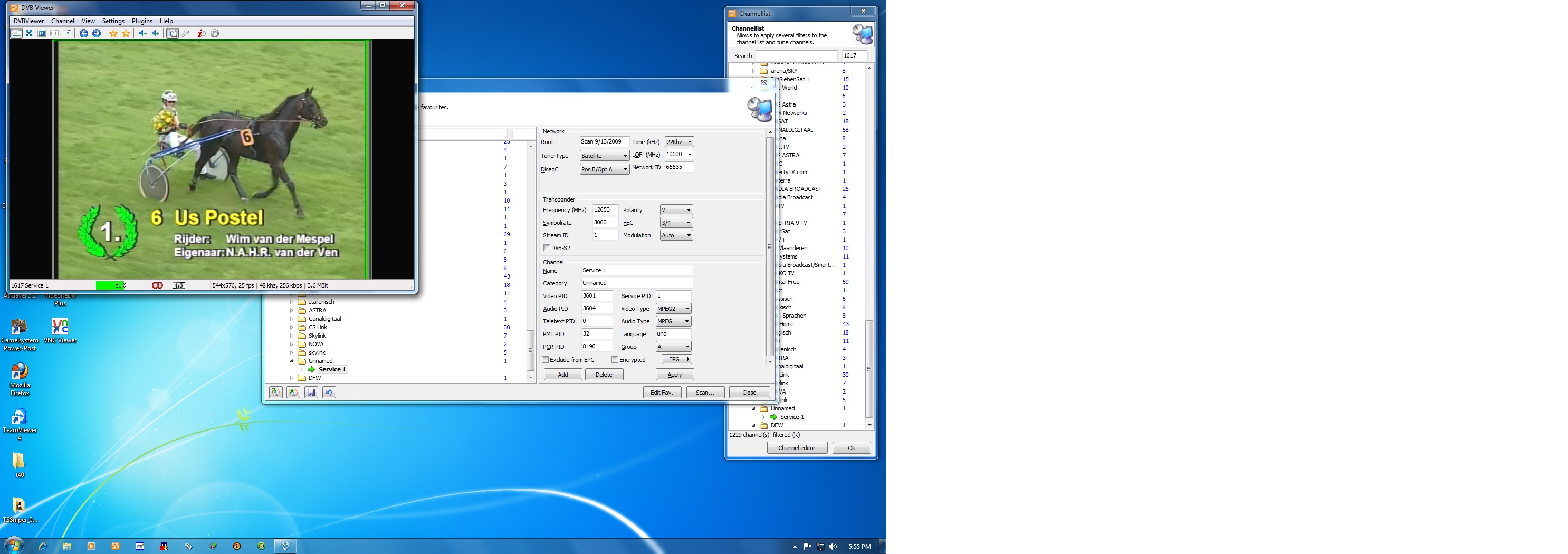
Task: Open Modulation dropdown
Action: click(676, 236)
